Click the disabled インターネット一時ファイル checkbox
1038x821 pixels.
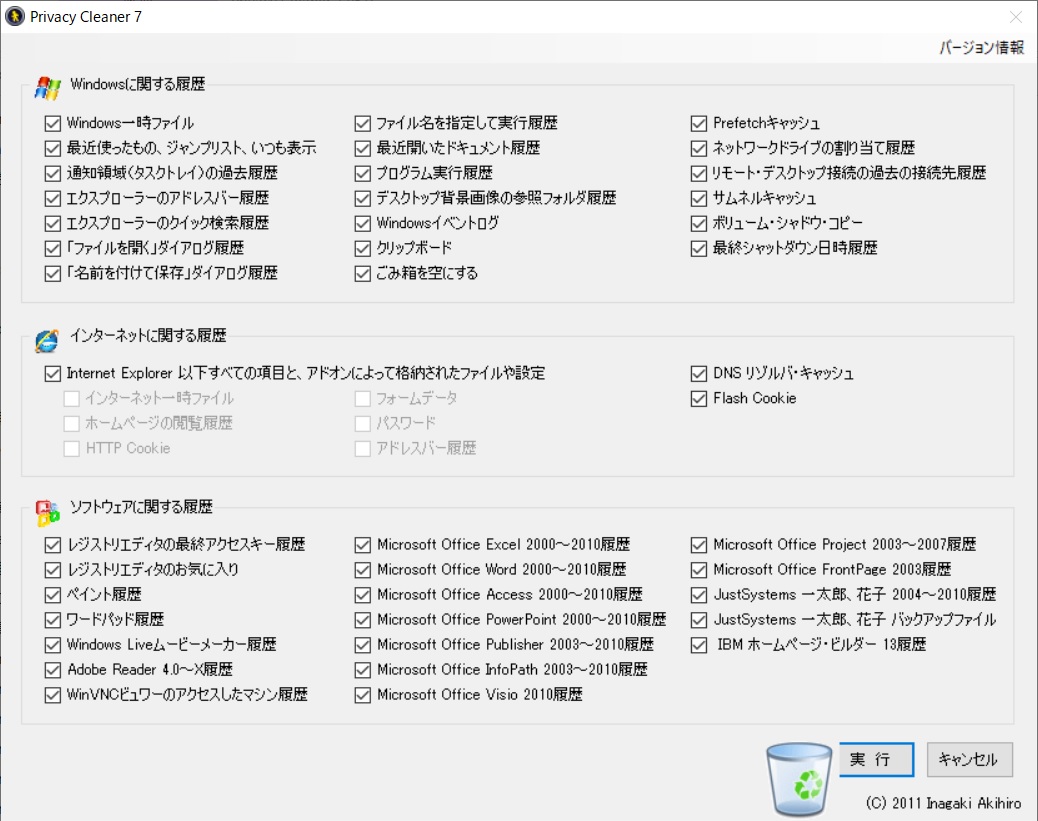coord(71,399)
